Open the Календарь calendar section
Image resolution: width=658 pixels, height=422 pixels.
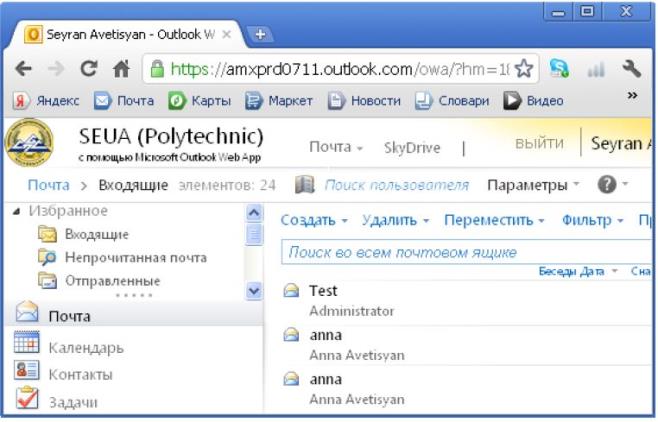[x=86, y=347]
